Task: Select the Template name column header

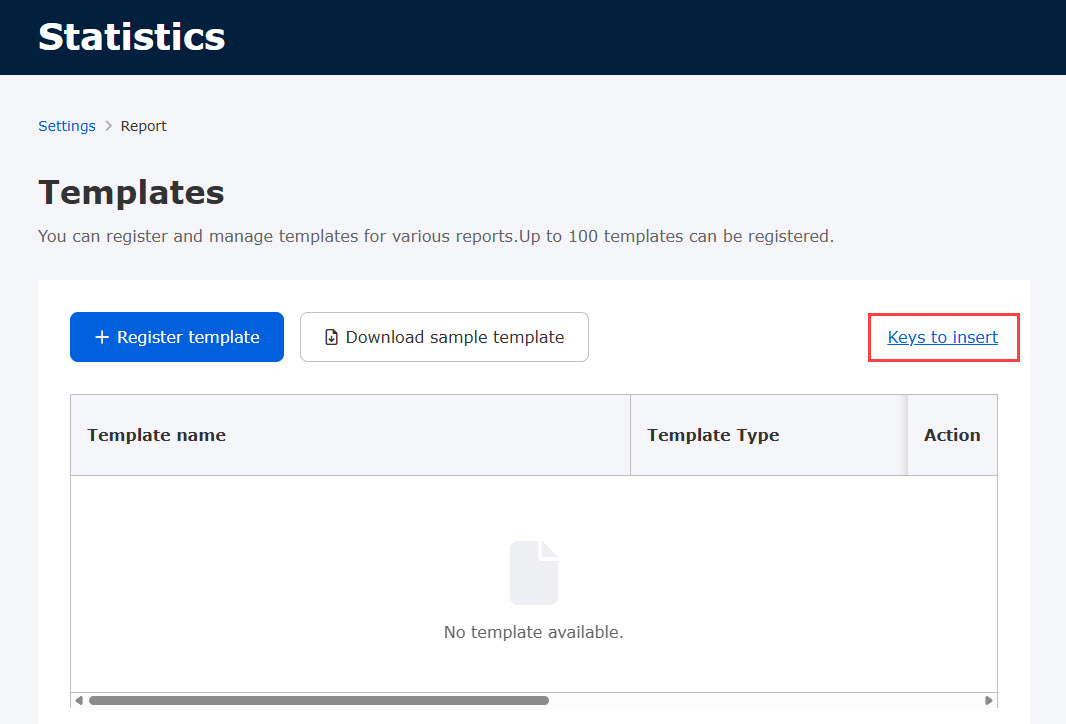Action: tap(157, 435)
